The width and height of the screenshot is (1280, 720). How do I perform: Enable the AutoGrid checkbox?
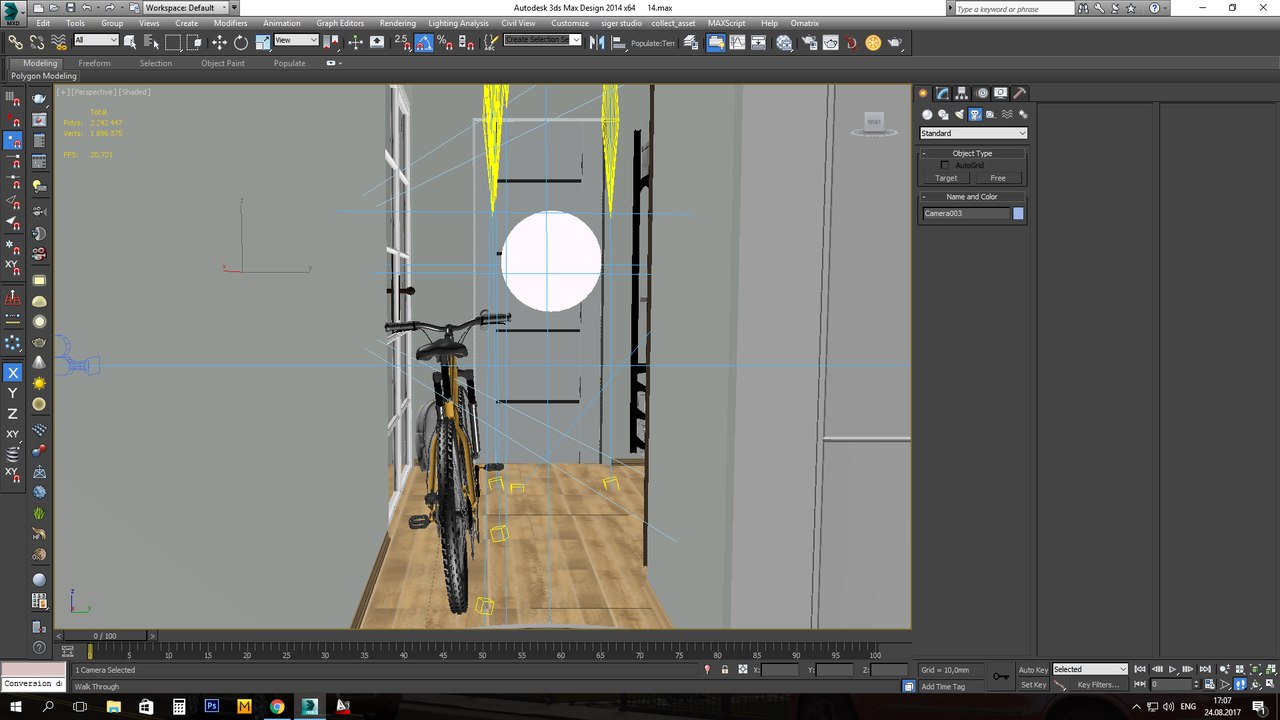pyautogui.click(x=945, y=165)
